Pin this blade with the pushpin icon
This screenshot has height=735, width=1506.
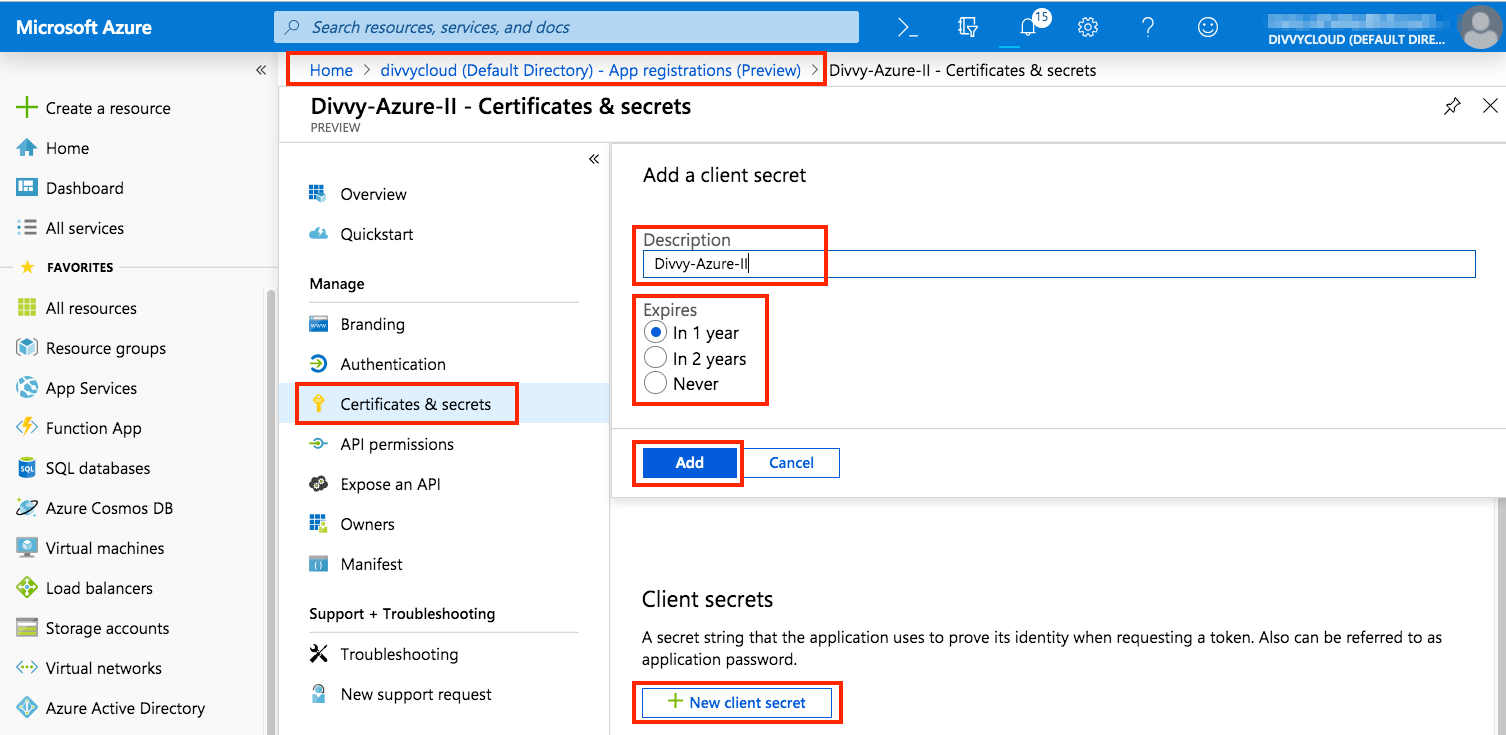click(x=1452, y=106)
